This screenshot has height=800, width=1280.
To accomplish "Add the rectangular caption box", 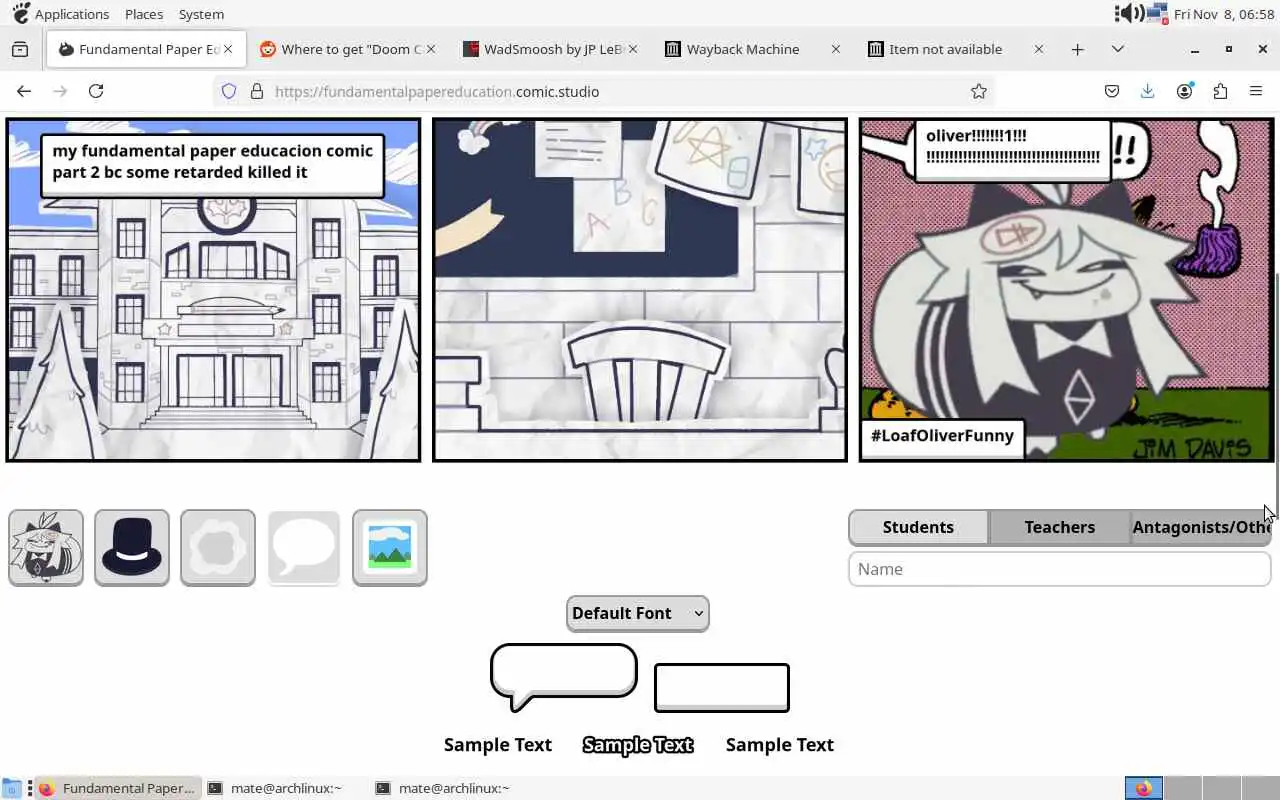I will coord(722,688).
